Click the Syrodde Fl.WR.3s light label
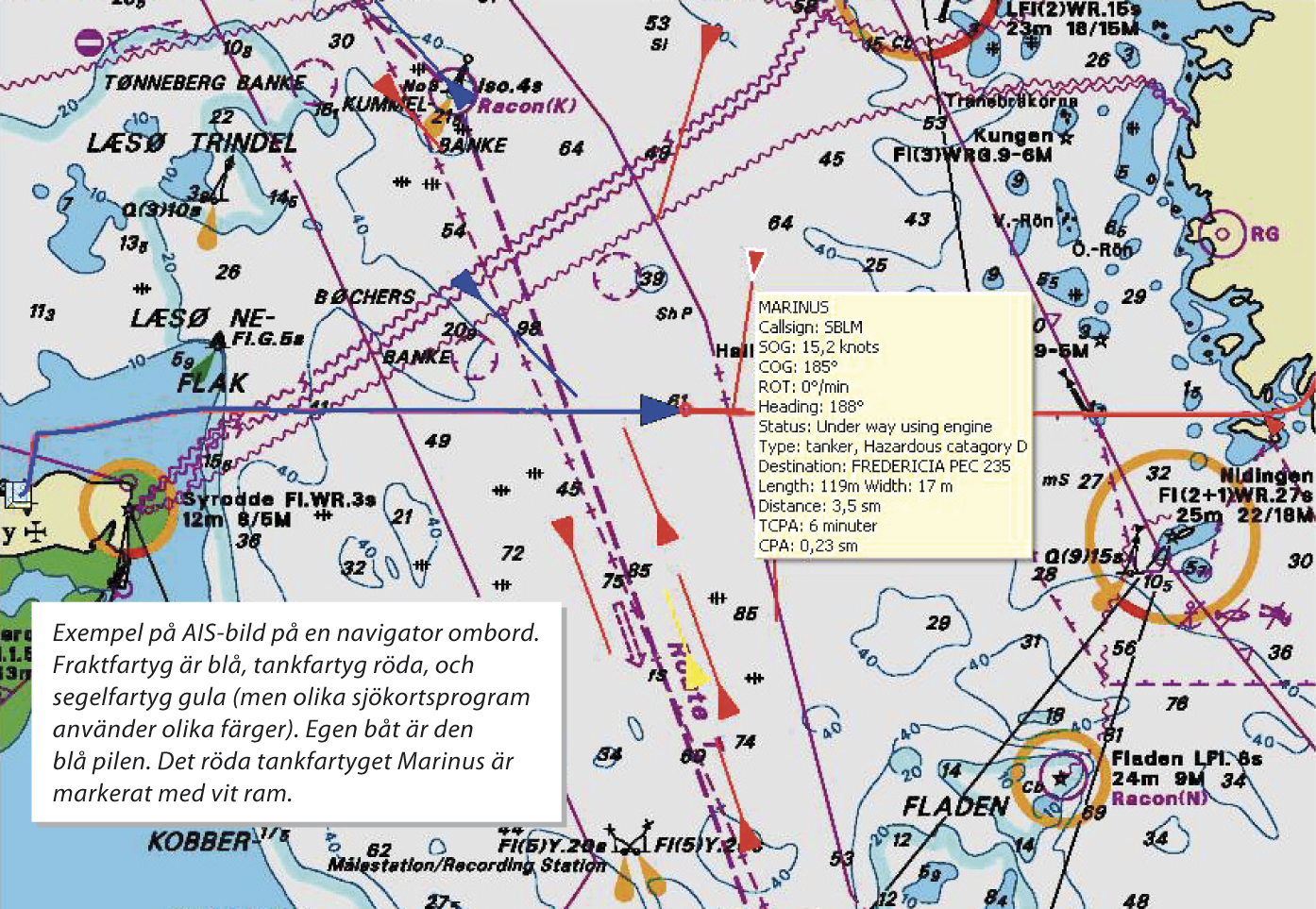The width and height of the screenshot is (1316, 909). point(278,498)
